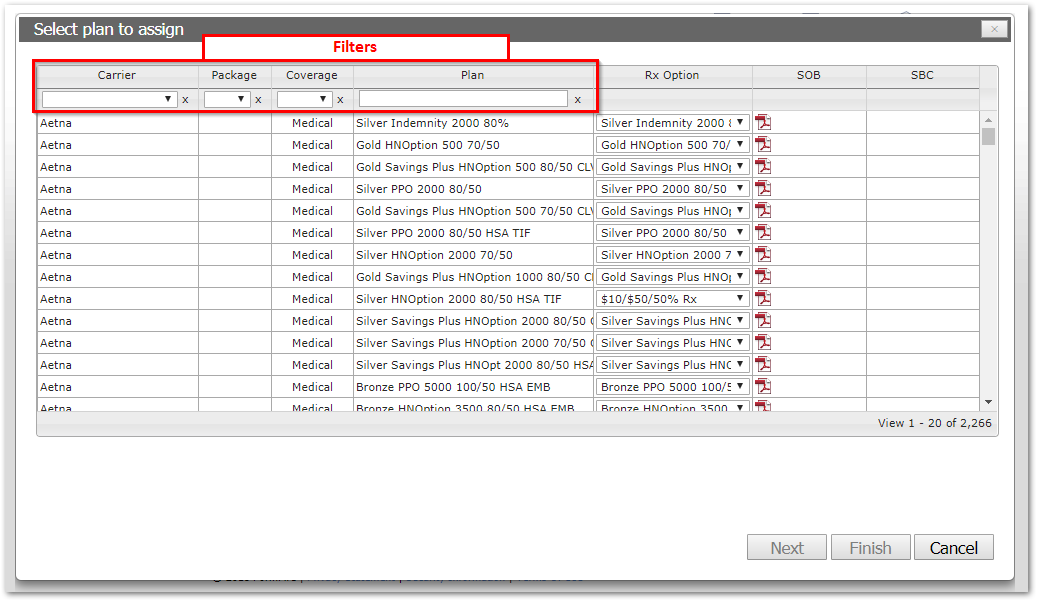
Task: Sort by the Rx Option column header
Action: [672, 75]
